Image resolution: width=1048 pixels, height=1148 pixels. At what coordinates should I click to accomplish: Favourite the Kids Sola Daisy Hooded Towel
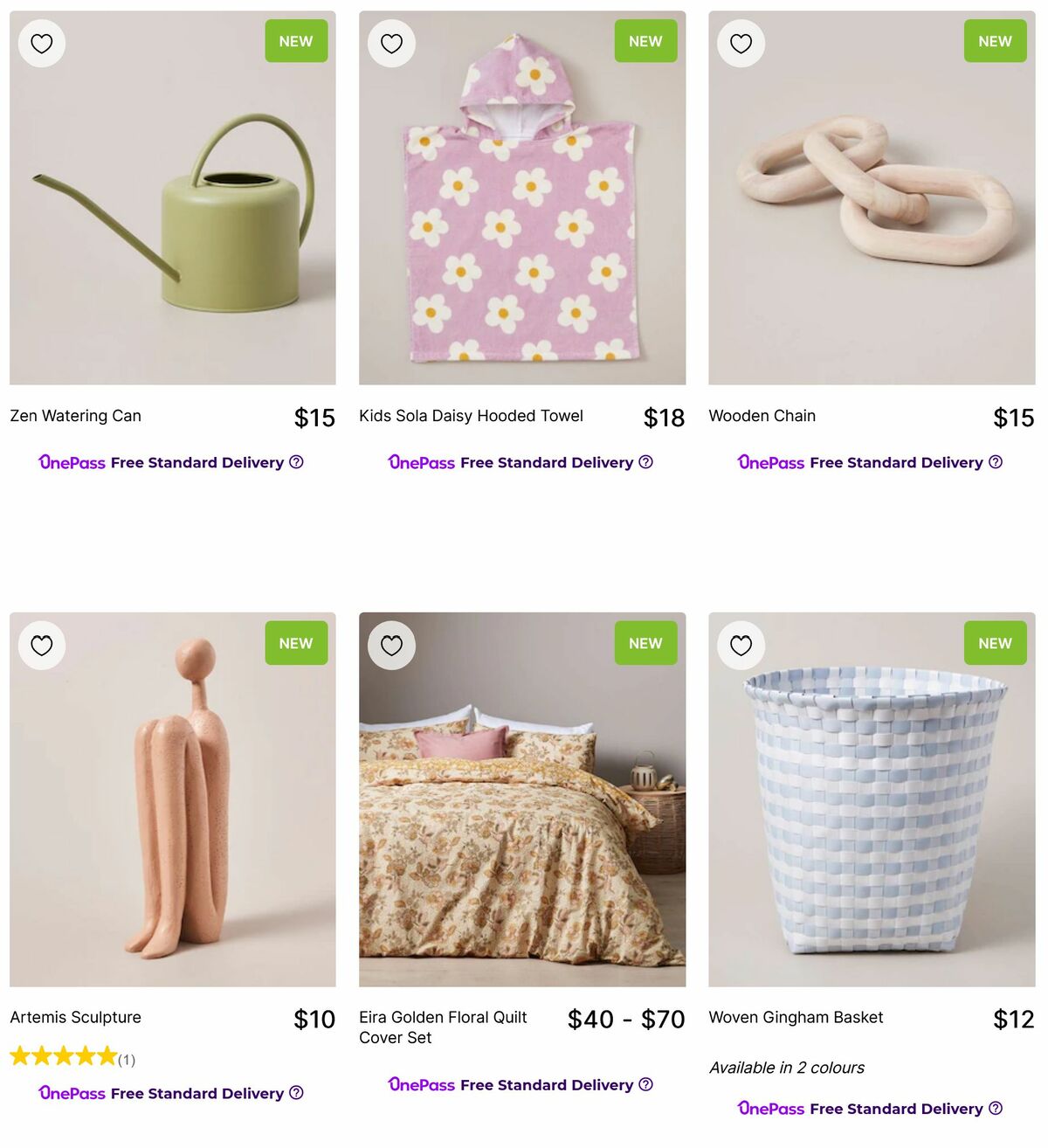click(x=391, y=42)
